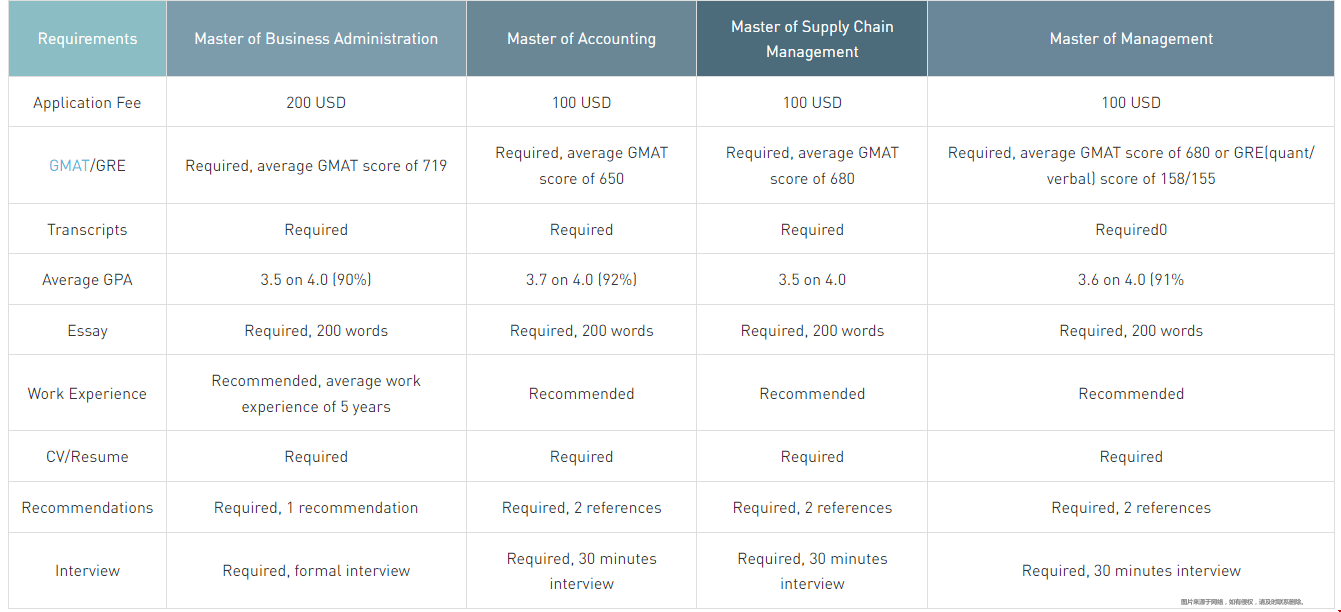
Task: Click the Interview row label
Action: 87,571
